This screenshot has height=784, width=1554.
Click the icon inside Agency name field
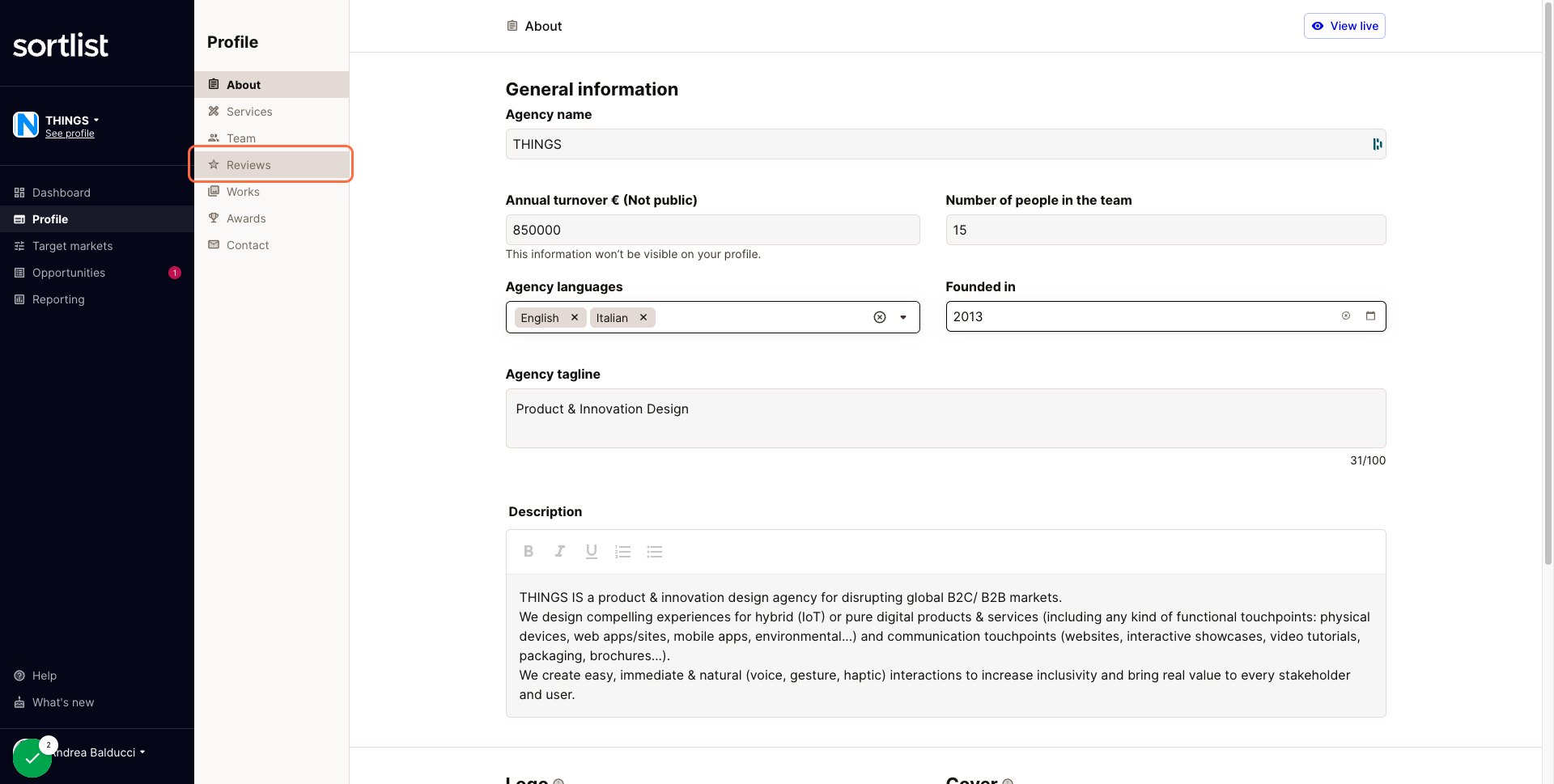pyautogui.click(x=1378, y=144)
